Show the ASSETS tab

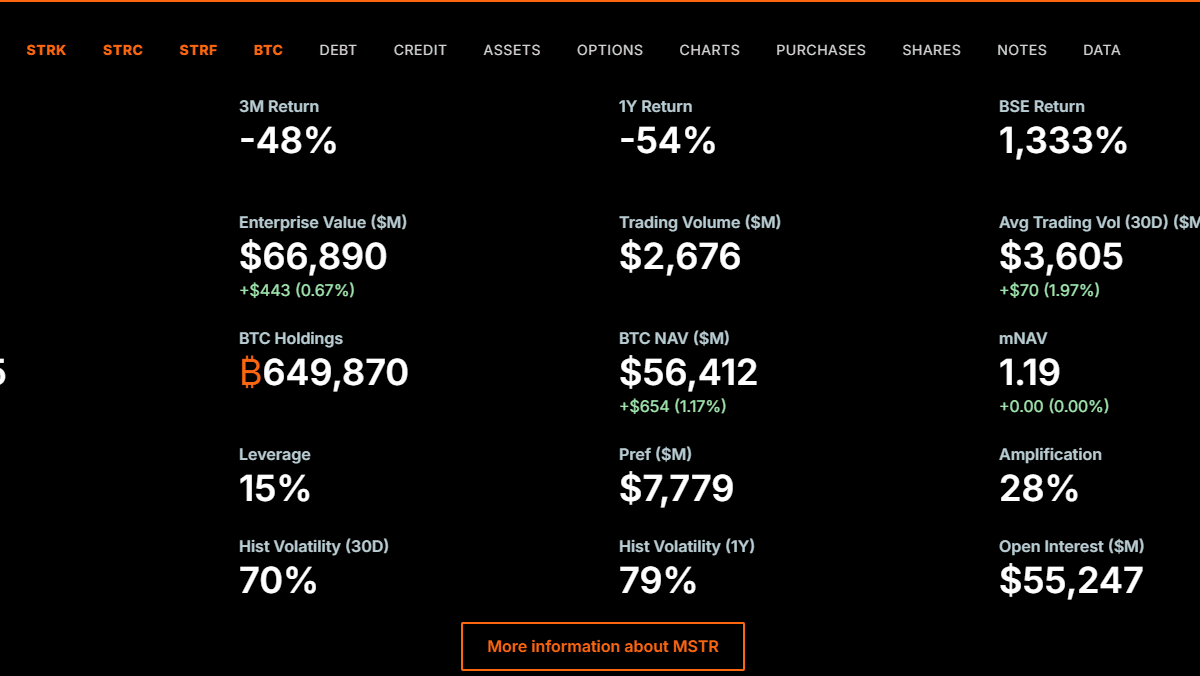pyautogui.click(x=512, y=50)
